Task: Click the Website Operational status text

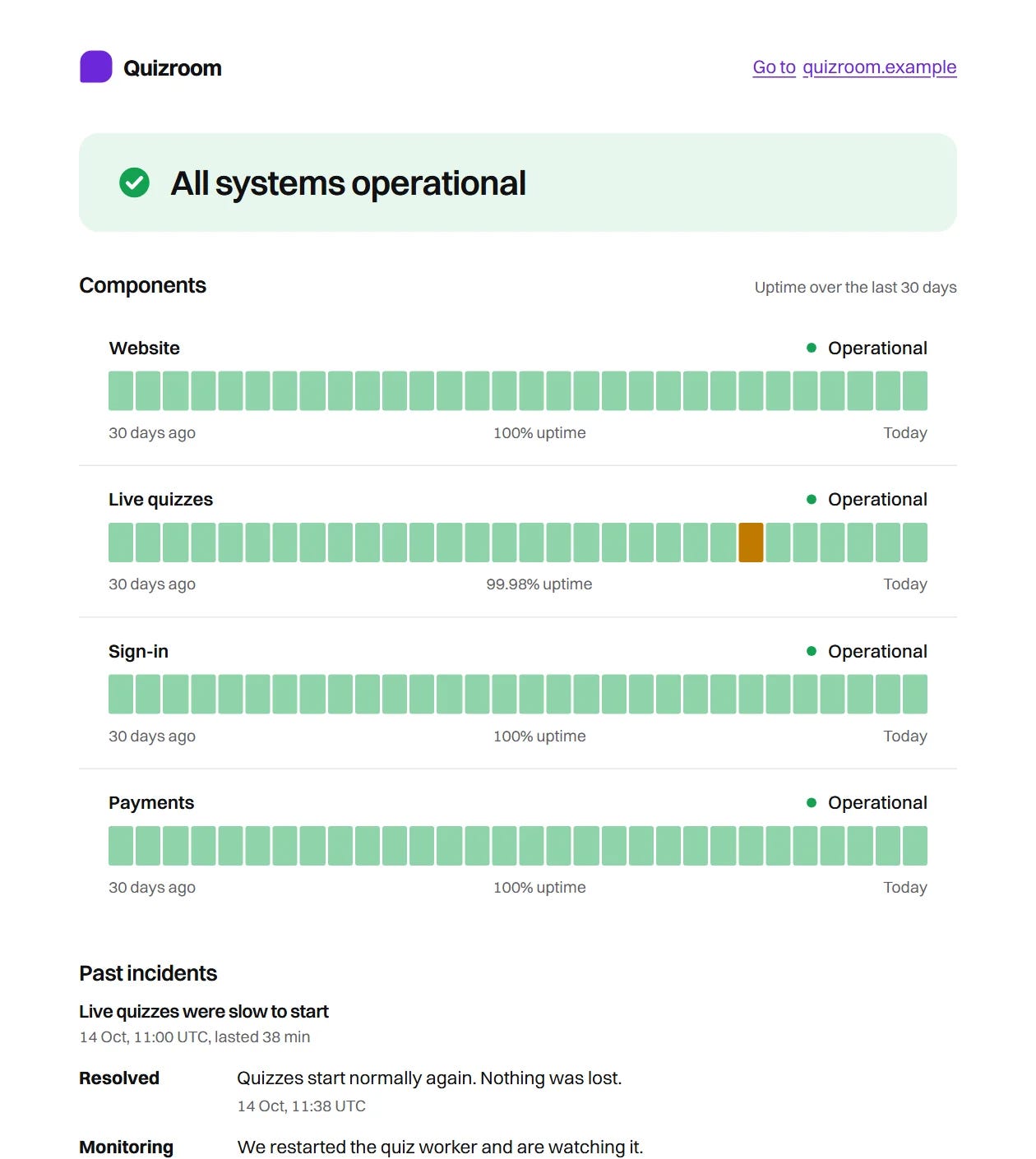Action: tap(877, 348)
